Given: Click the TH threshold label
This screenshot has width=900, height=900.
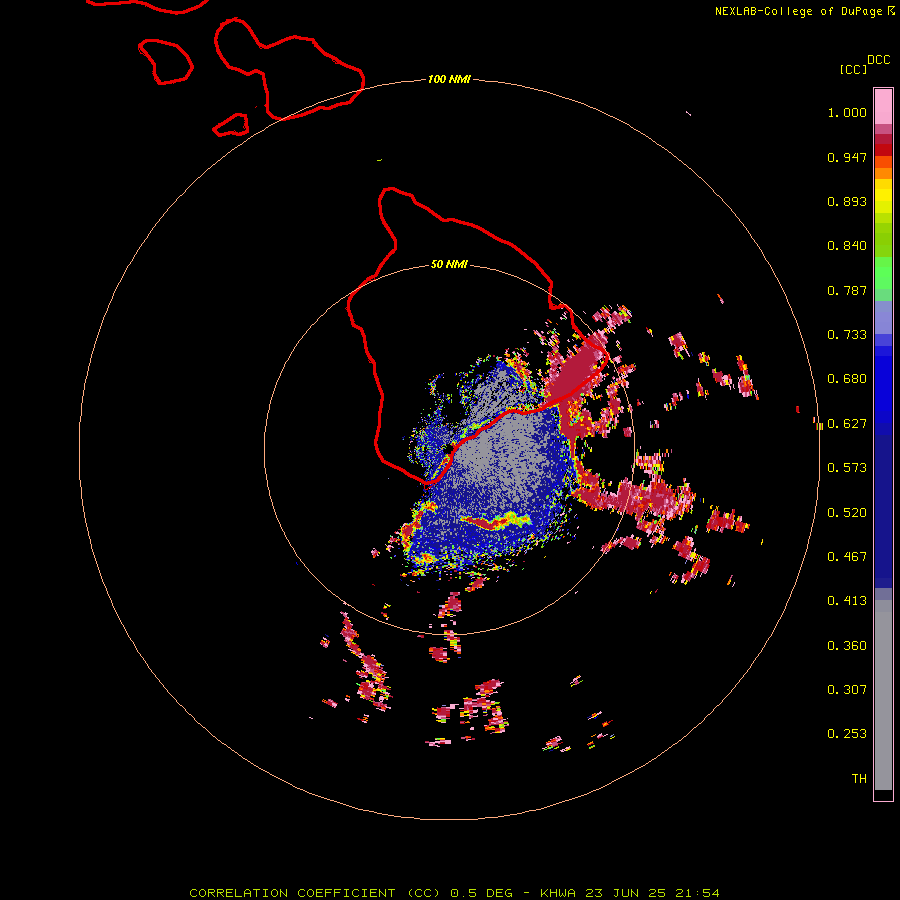Looking at the screenshot, I should [x=859, y=779].
